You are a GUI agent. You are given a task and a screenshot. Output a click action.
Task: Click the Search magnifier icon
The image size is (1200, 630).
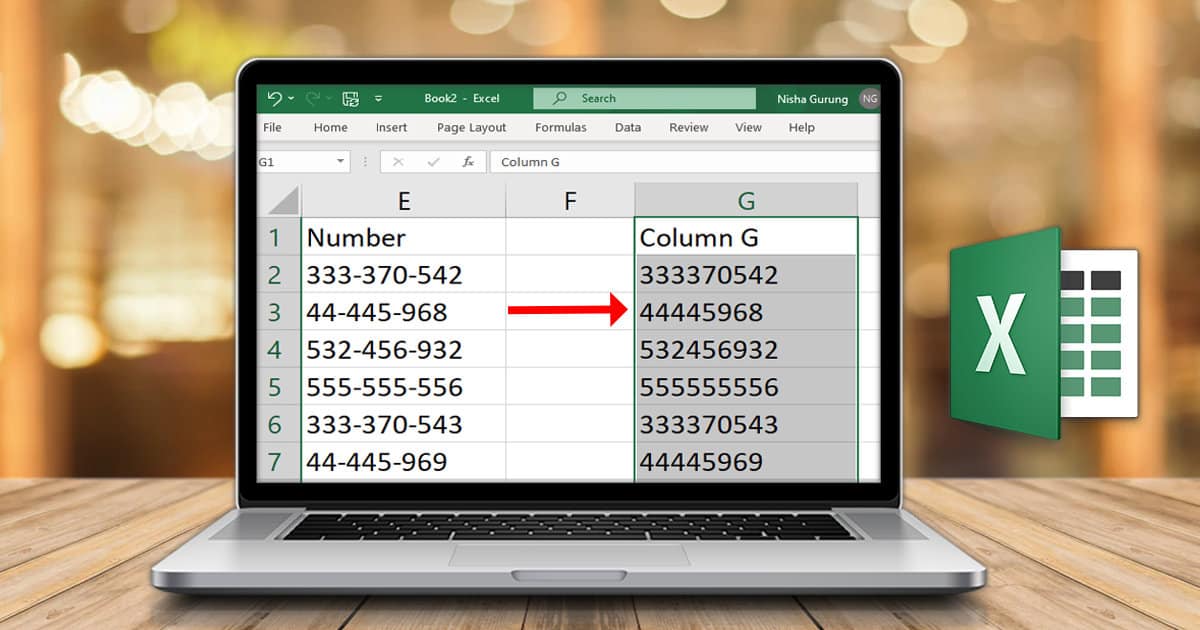pyautogui.click(x=559, y=98)
